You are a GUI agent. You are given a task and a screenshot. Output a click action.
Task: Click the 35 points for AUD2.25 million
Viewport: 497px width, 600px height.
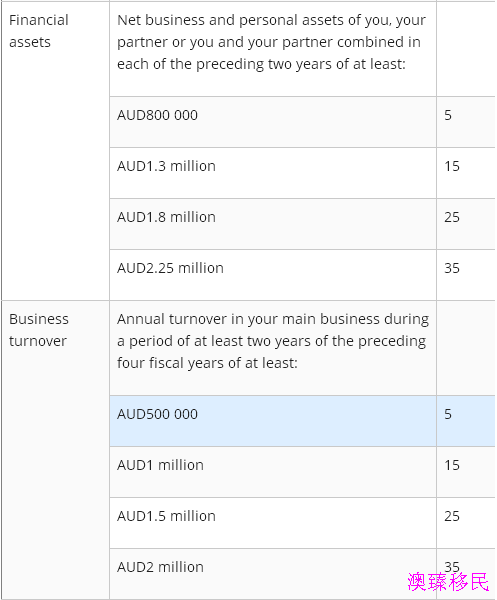(x=452, y=268)
